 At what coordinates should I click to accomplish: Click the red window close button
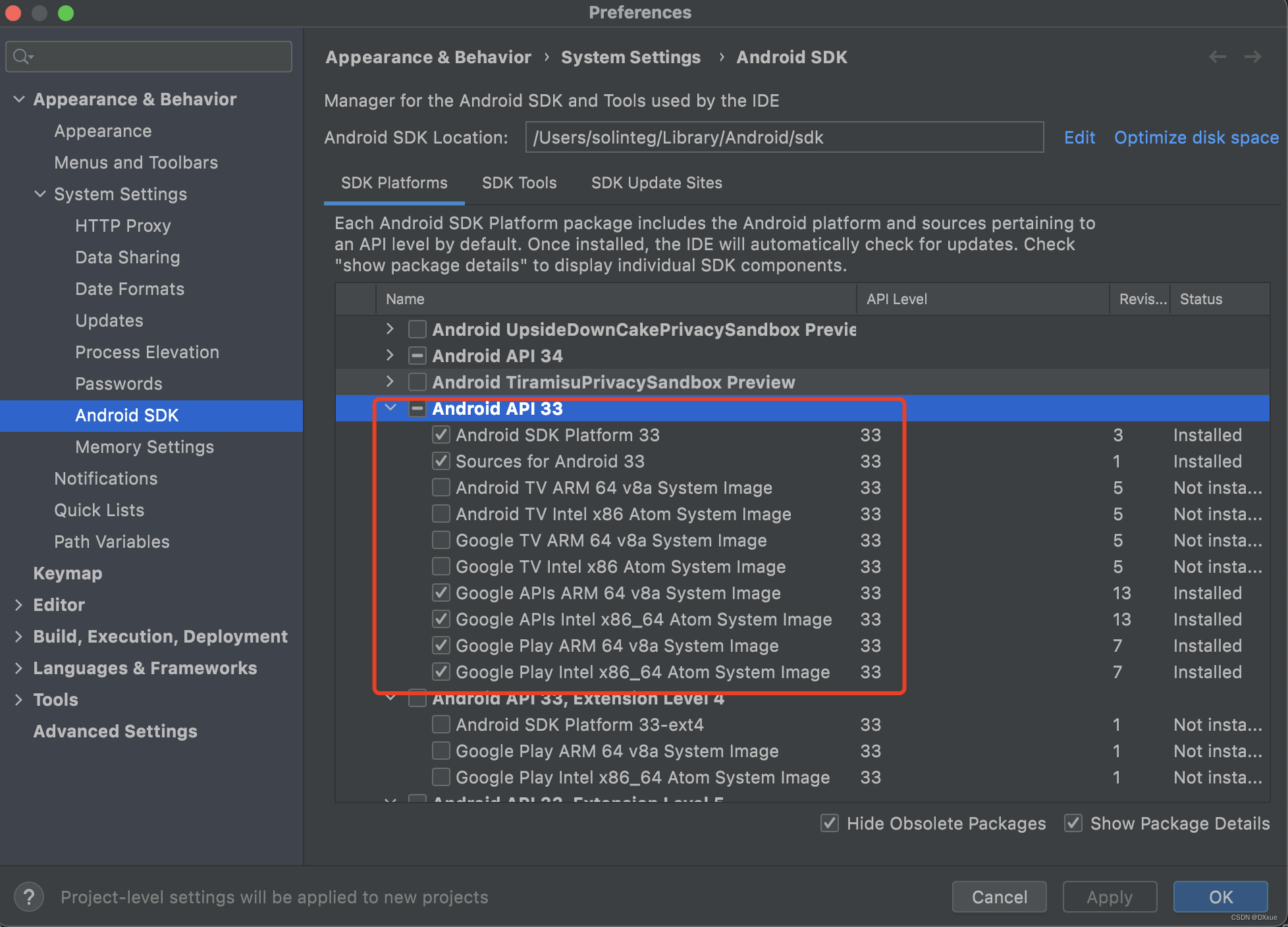coord(13,13)
